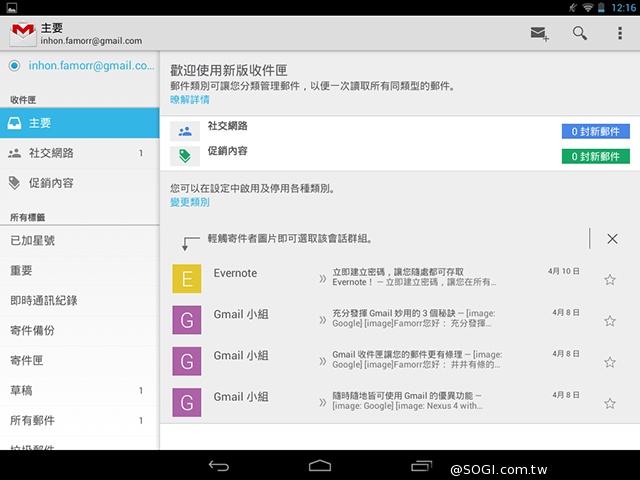Screen dimensions: 640x480
Task: Tap the blue 0 封新郵件 button
Action: tap(596, 131)
